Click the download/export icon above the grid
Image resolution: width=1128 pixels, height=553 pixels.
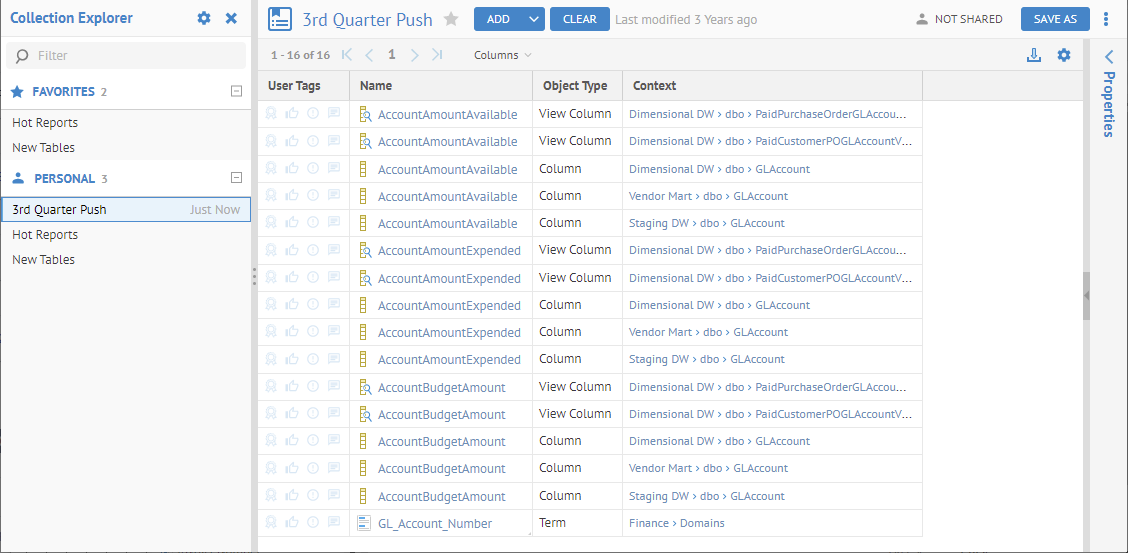(x=1034, y=55)
